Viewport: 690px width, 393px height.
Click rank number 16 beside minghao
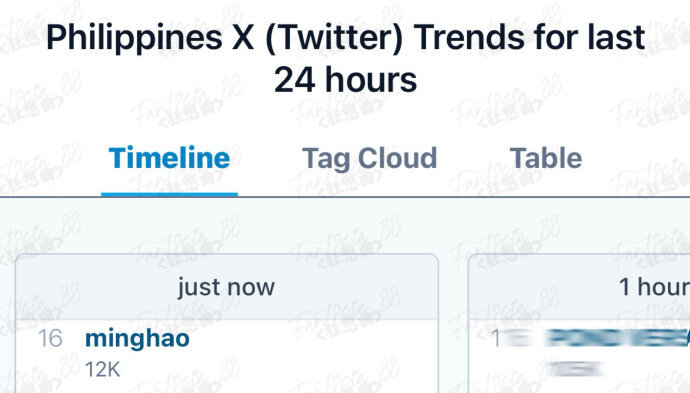click(x=50, y=338)
